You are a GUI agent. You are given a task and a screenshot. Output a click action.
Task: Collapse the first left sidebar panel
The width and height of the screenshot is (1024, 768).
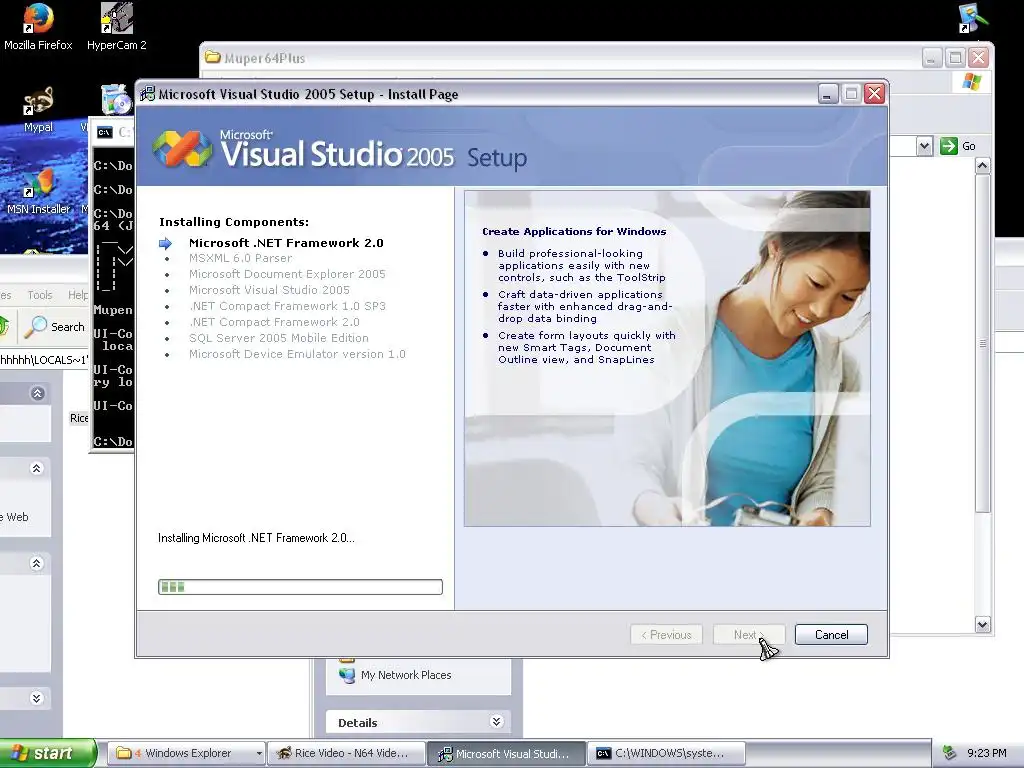(x=37, y=393)
